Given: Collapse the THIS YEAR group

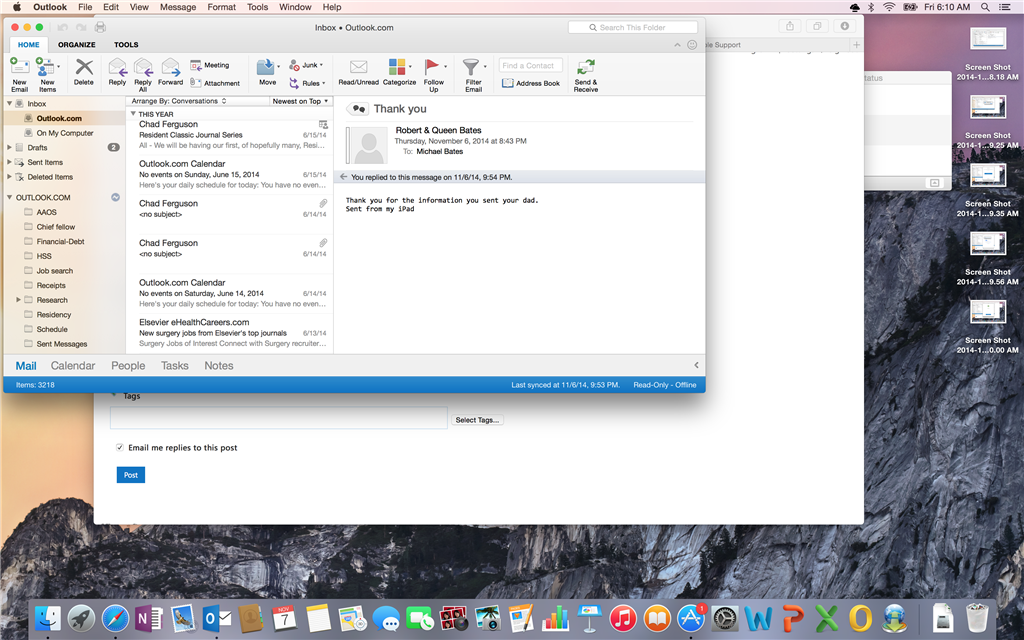Looking at the screenshot, I should click(x=133, y=114).
